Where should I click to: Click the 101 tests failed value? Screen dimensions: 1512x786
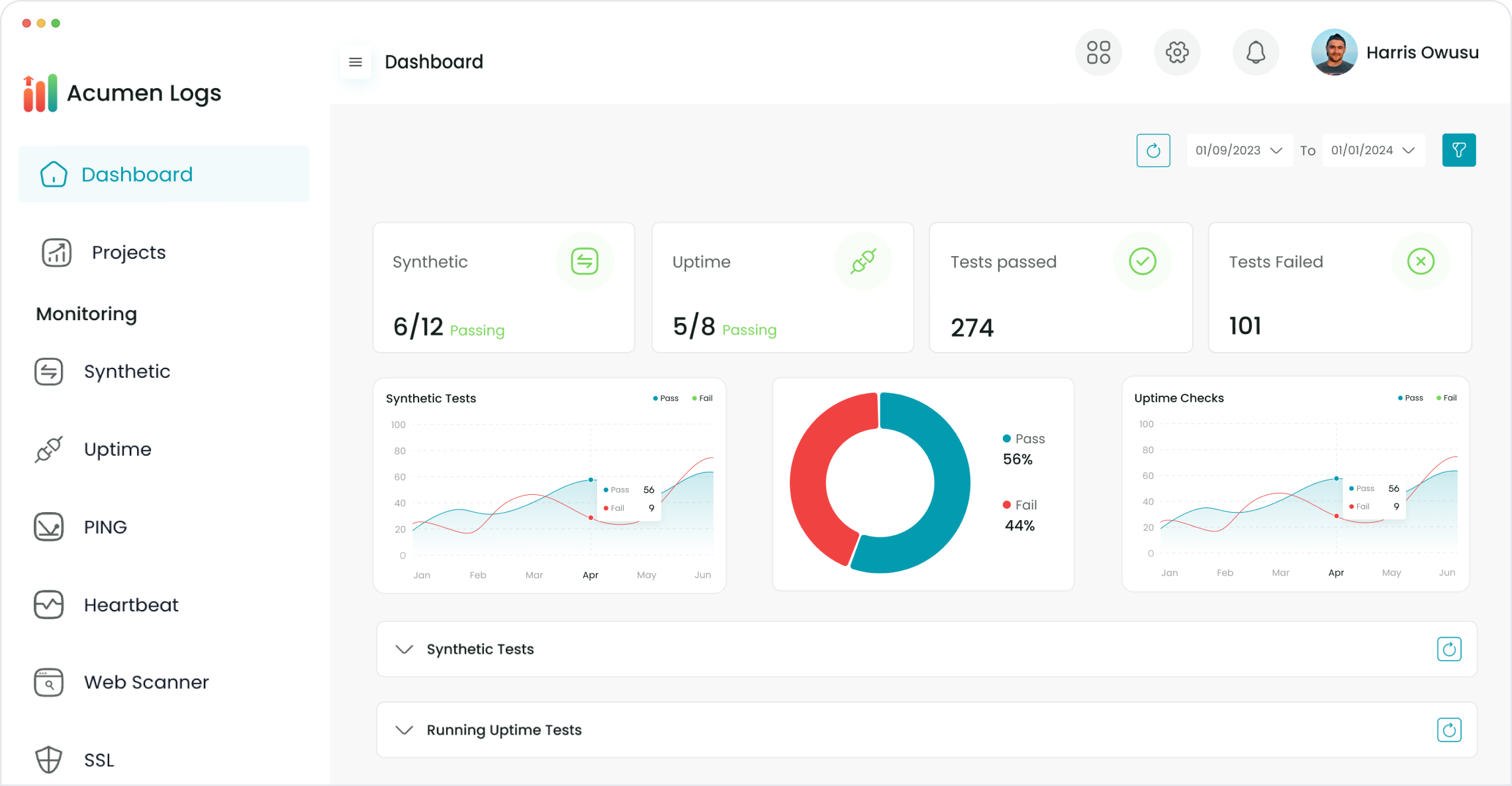tap(1245, 326)
